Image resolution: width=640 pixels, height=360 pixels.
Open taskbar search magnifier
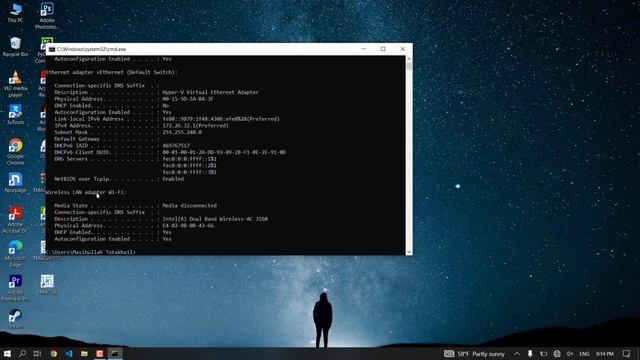click(22, 353)
